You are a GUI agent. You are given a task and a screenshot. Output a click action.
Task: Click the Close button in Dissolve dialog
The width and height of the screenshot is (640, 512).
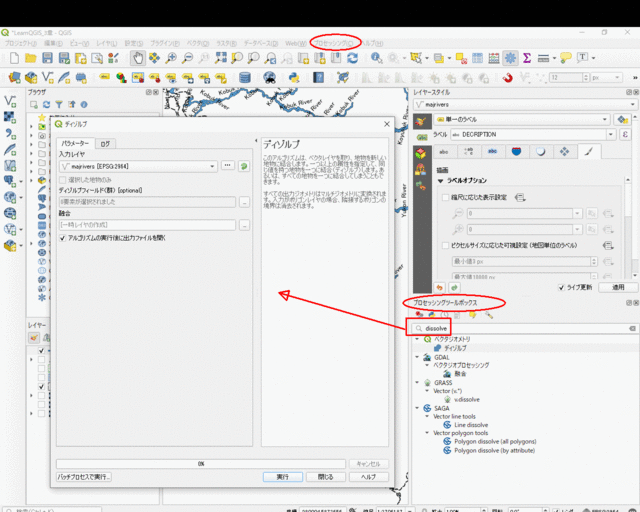326,477
